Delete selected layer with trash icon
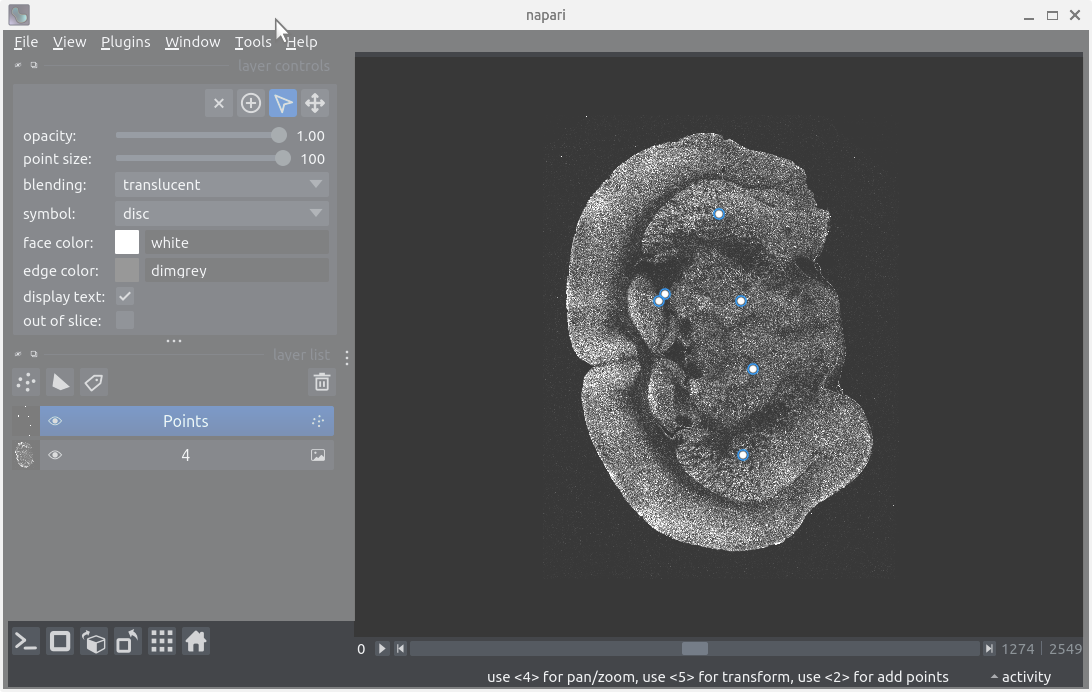1092x692 pixels. point(321,382)
